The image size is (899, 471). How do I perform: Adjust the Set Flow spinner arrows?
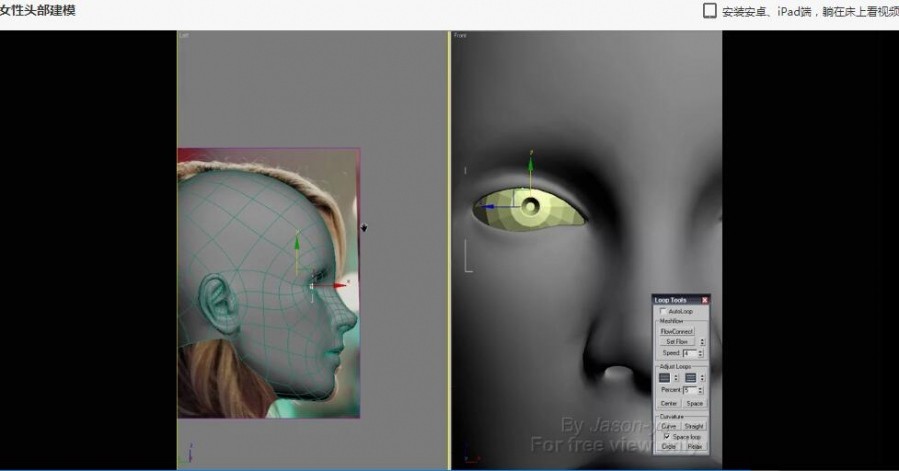click(x=702, y=342)
